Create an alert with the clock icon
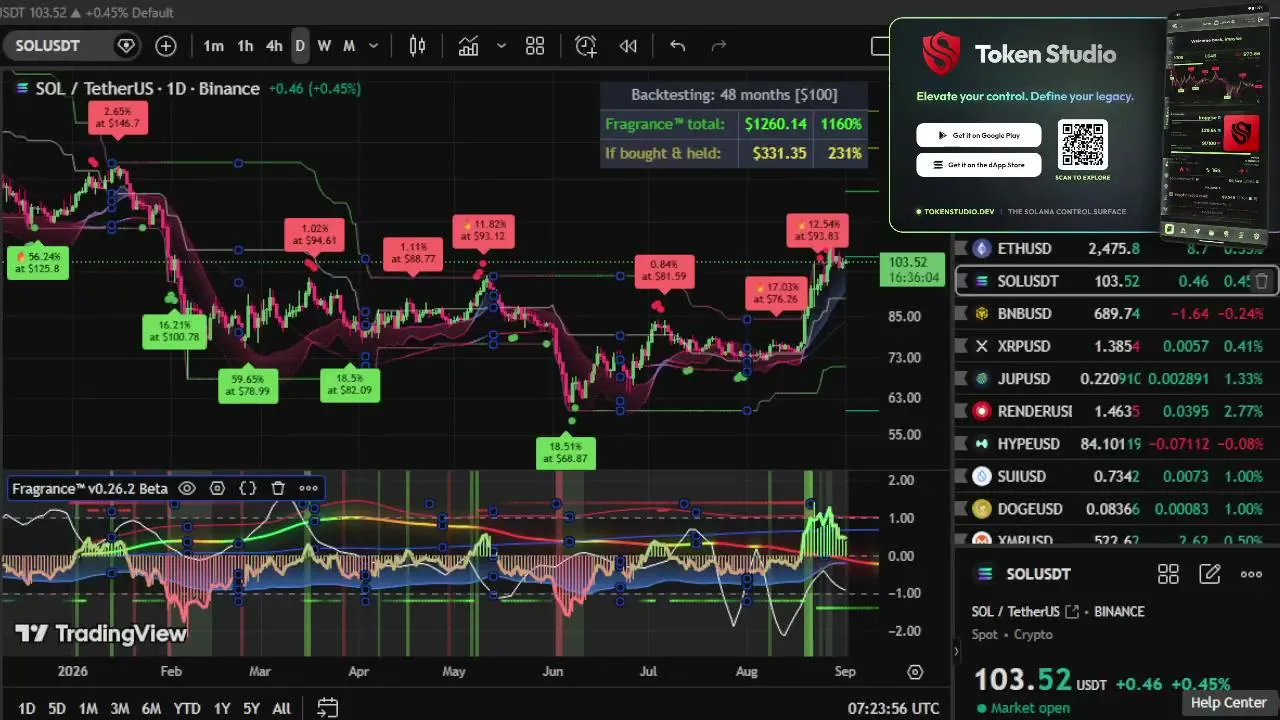This screenshot has width=1280, height=720. coord(586,46)
